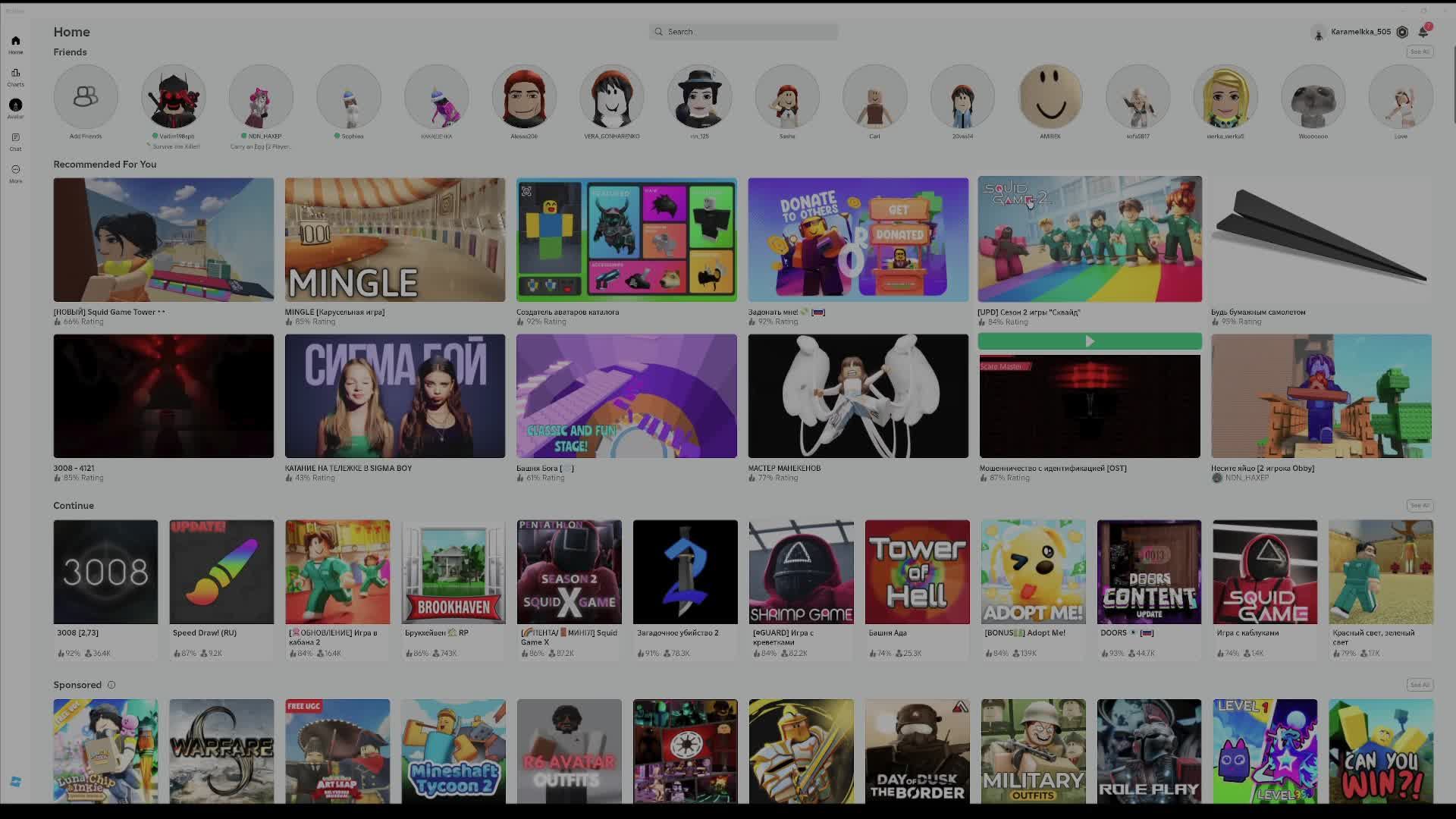Open Military Outfits sponsored tile
The image size is (1456, 819).
point(1033,751)
